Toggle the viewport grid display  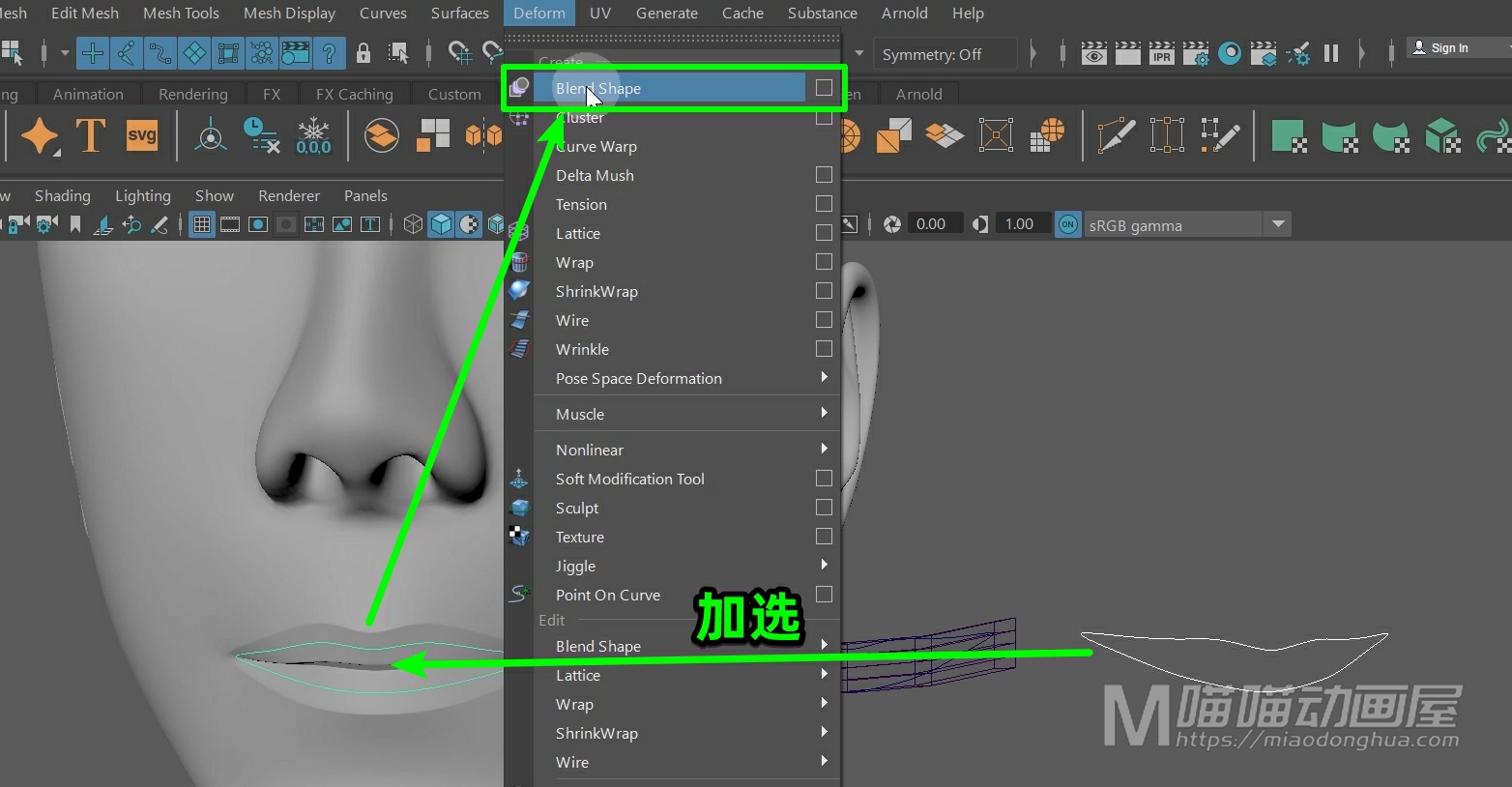click(202, 224)
